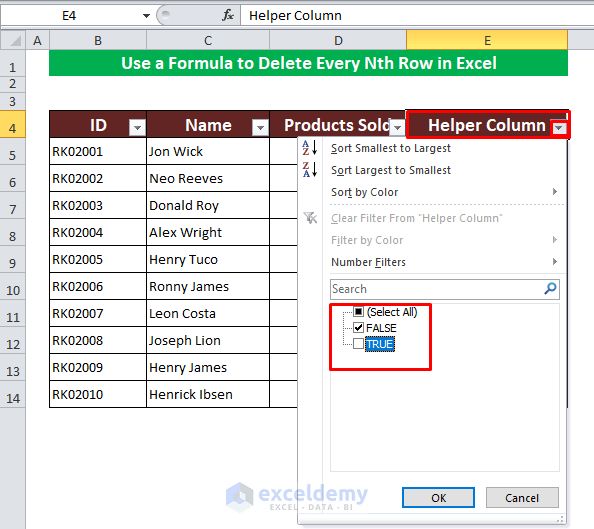Screen dimensions: 594x529
Task: Click the search magnifier icon in filter box
Action: click(550, 288)
